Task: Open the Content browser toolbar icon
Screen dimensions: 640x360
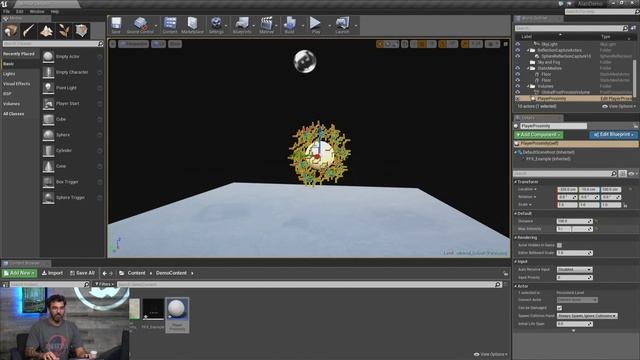Action: tap(170, 25)
